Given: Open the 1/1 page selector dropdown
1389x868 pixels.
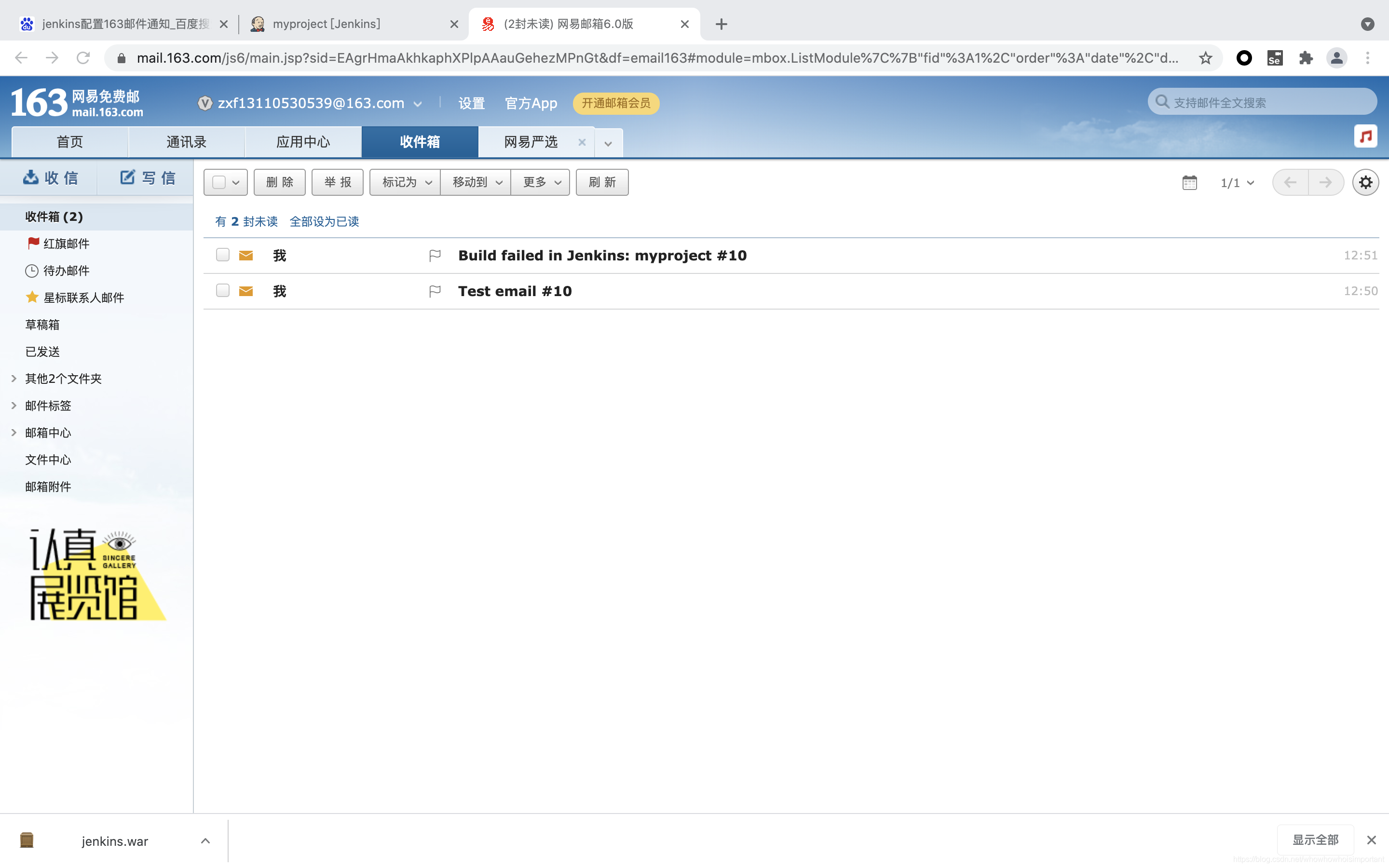Looking at the screenshot, I should [1237, 183].
